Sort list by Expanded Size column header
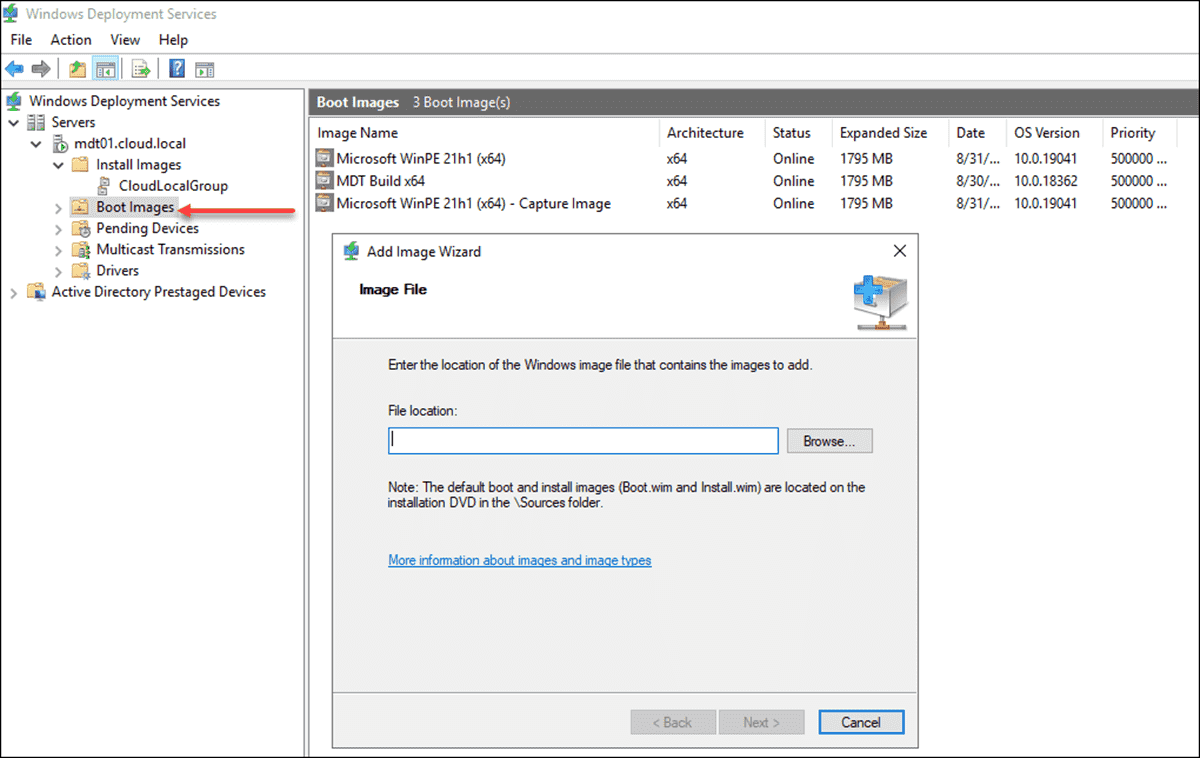 [x=883, y=133]
